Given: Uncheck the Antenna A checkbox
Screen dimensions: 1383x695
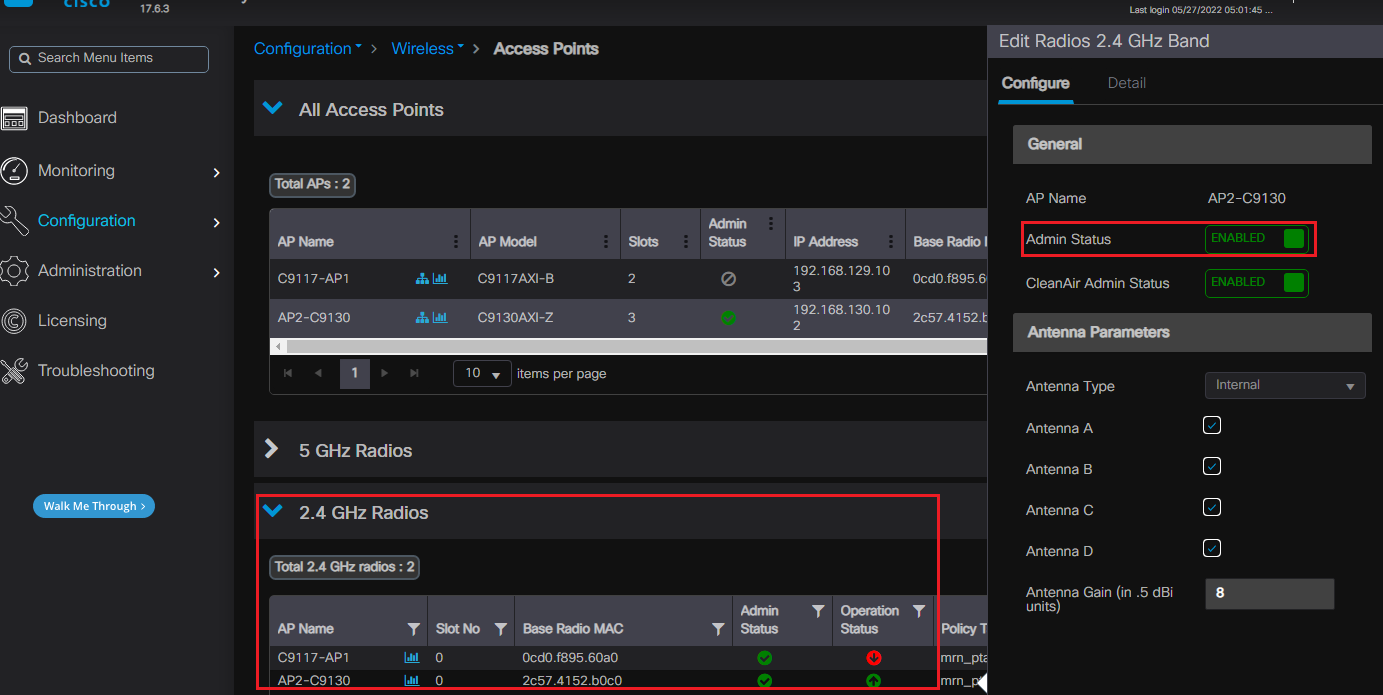Looking at the screenshot, I should pyautogui.click(x=1212, y=426).
